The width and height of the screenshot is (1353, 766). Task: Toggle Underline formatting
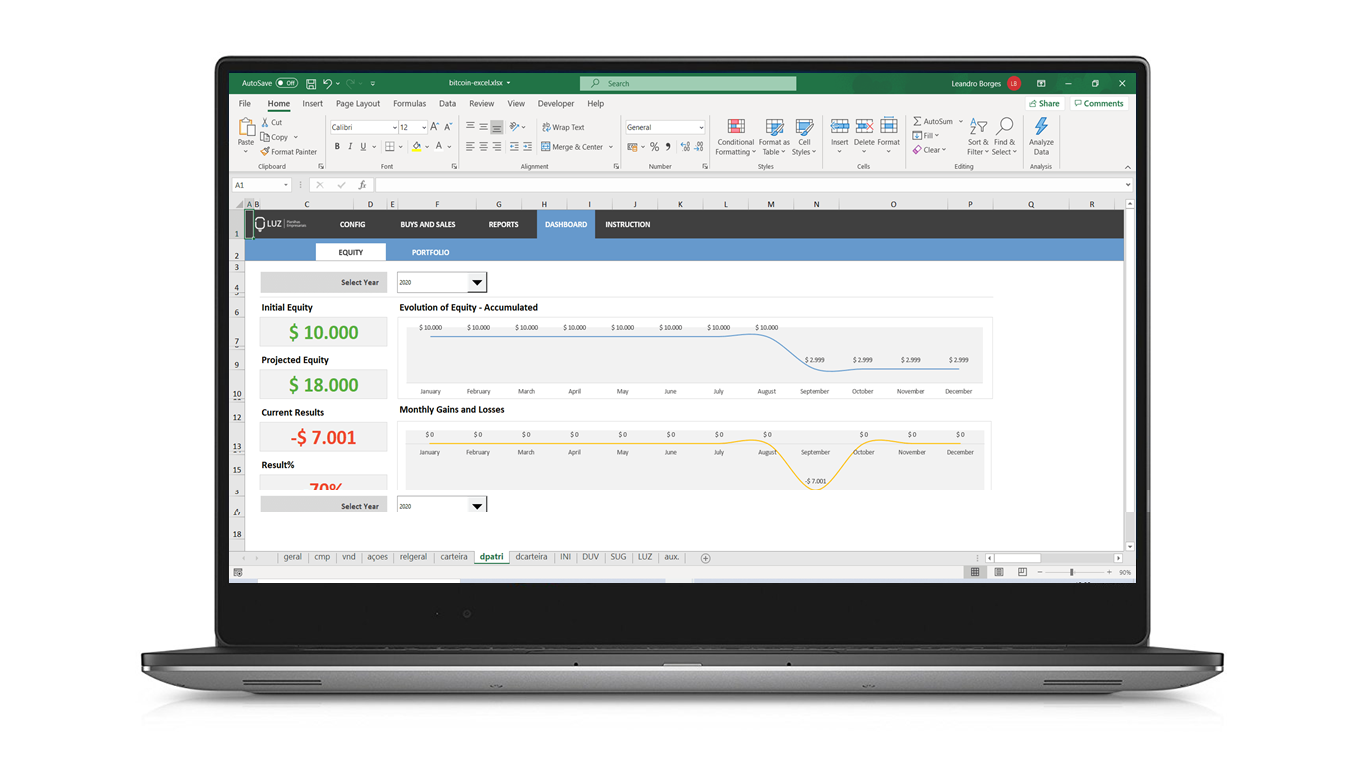coord(362,147)
